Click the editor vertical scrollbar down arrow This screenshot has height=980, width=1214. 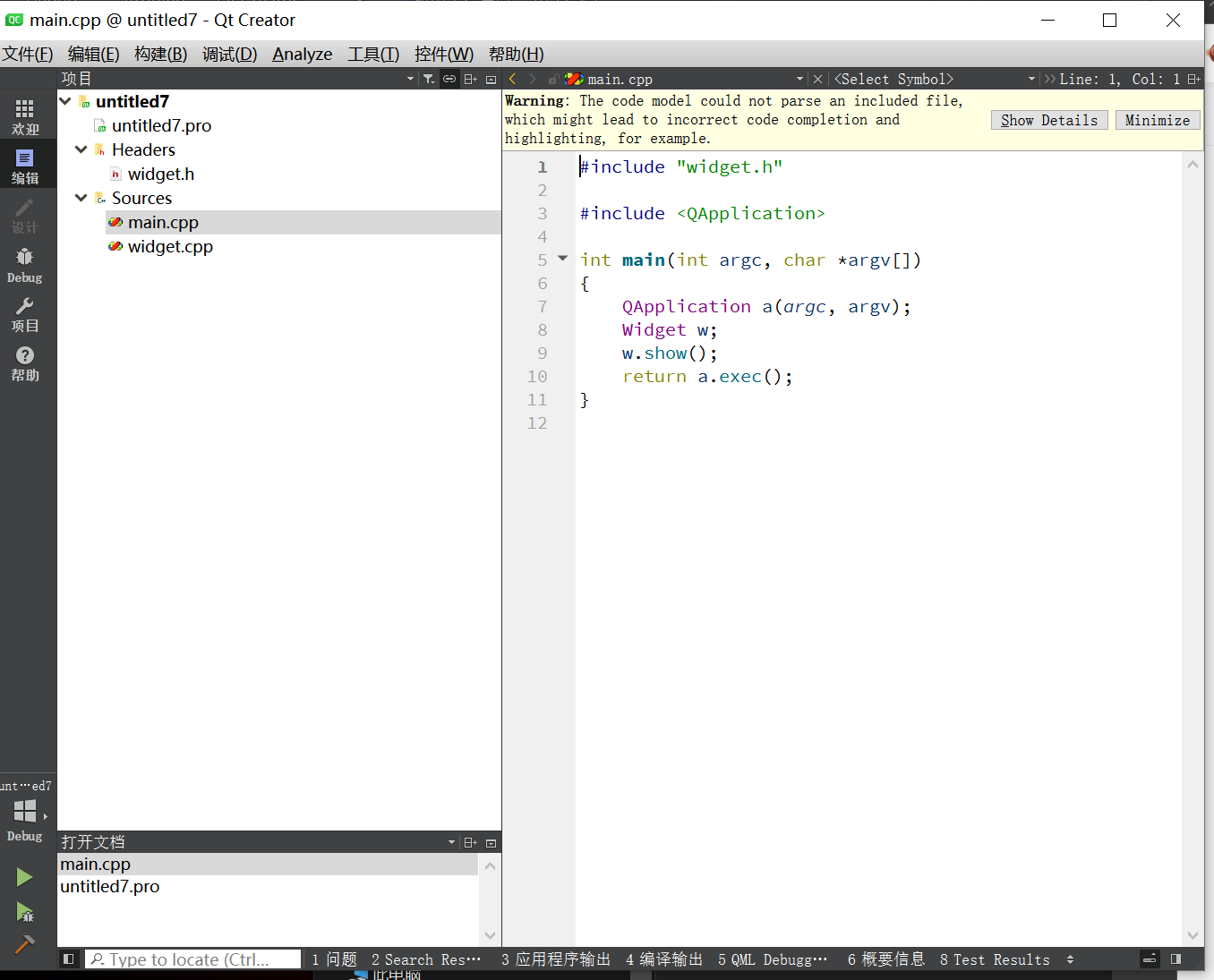[1193, 935]
